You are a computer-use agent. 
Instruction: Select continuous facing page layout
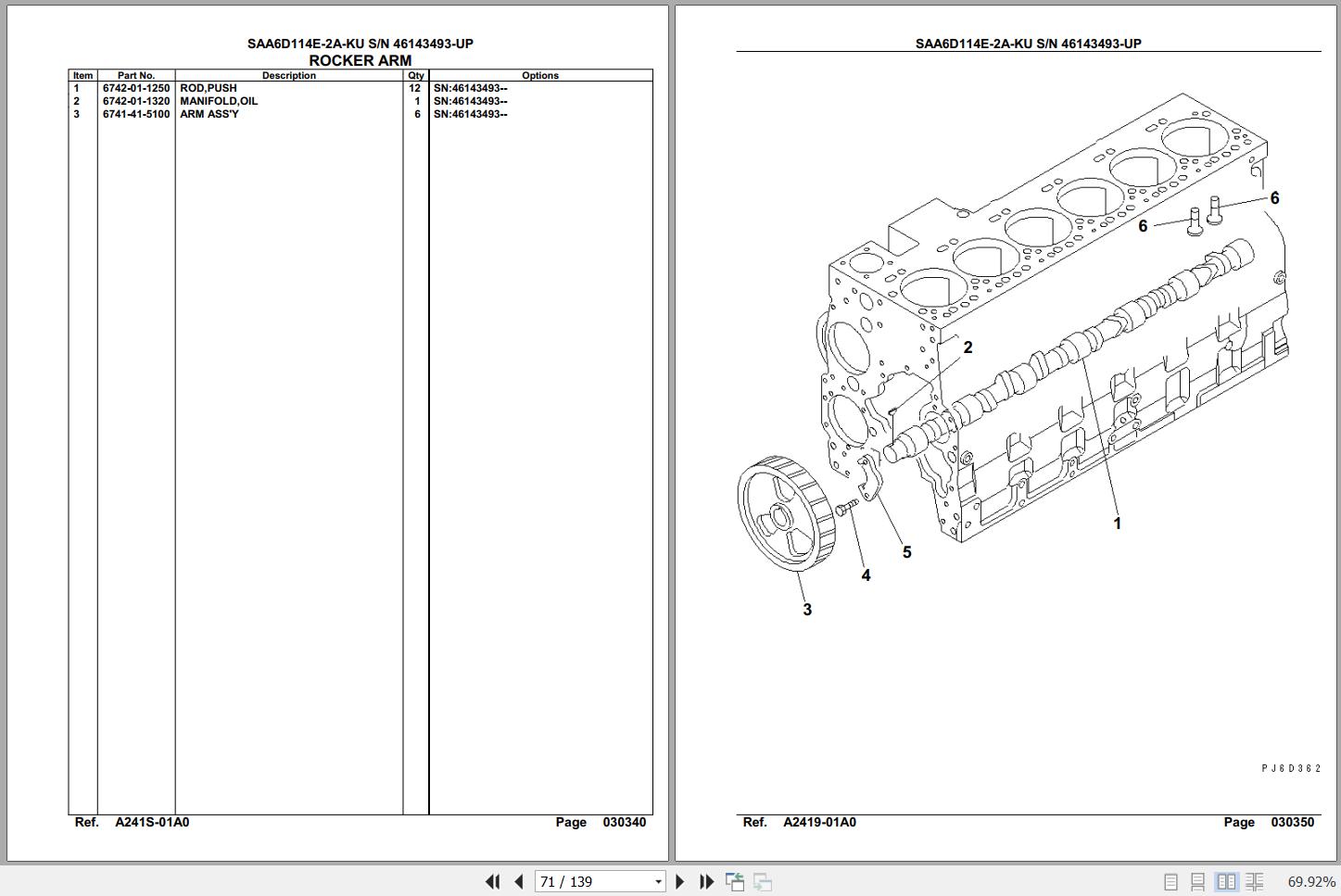tap(1255, 882)
